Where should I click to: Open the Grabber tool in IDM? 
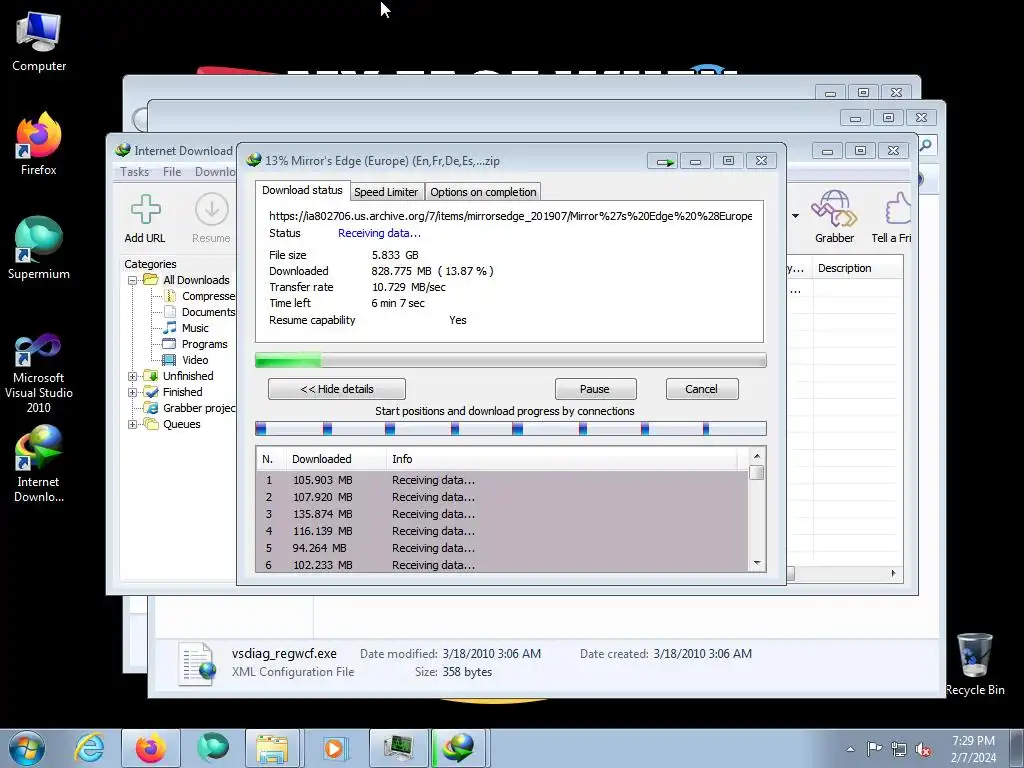[x=834, y=217]
